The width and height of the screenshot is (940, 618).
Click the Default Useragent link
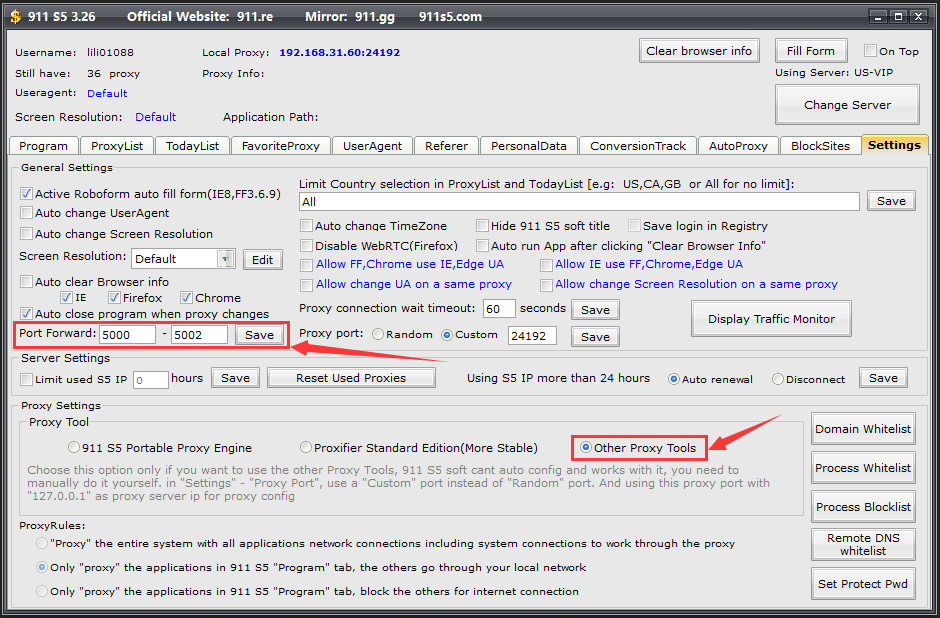pos(107,93)
